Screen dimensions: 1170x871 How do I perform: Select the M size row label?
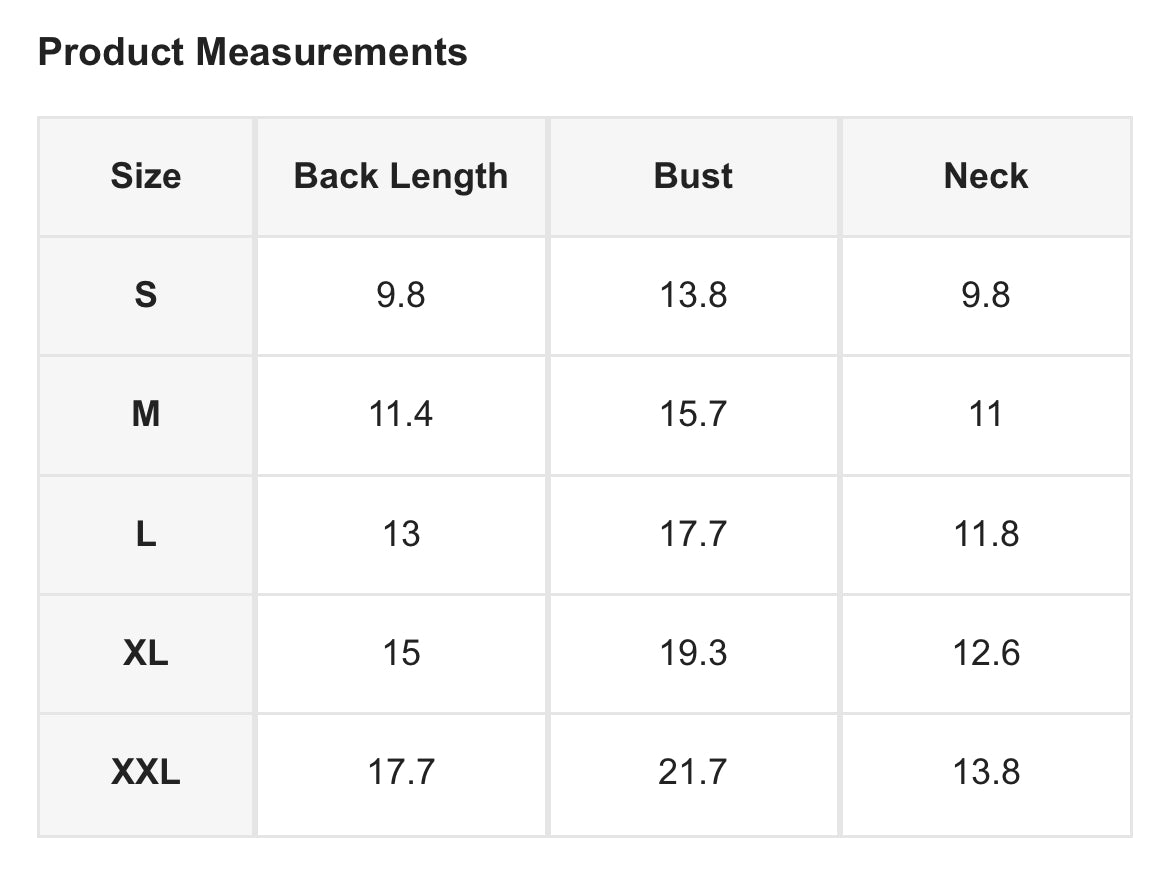[x=146, y=414]
